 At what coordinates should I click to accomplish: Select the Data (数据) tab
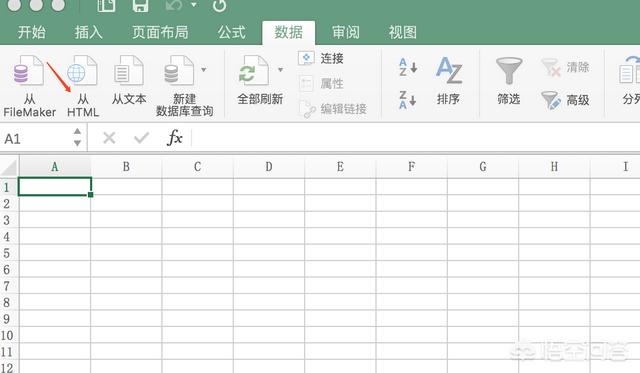click(x=289, y=32)
